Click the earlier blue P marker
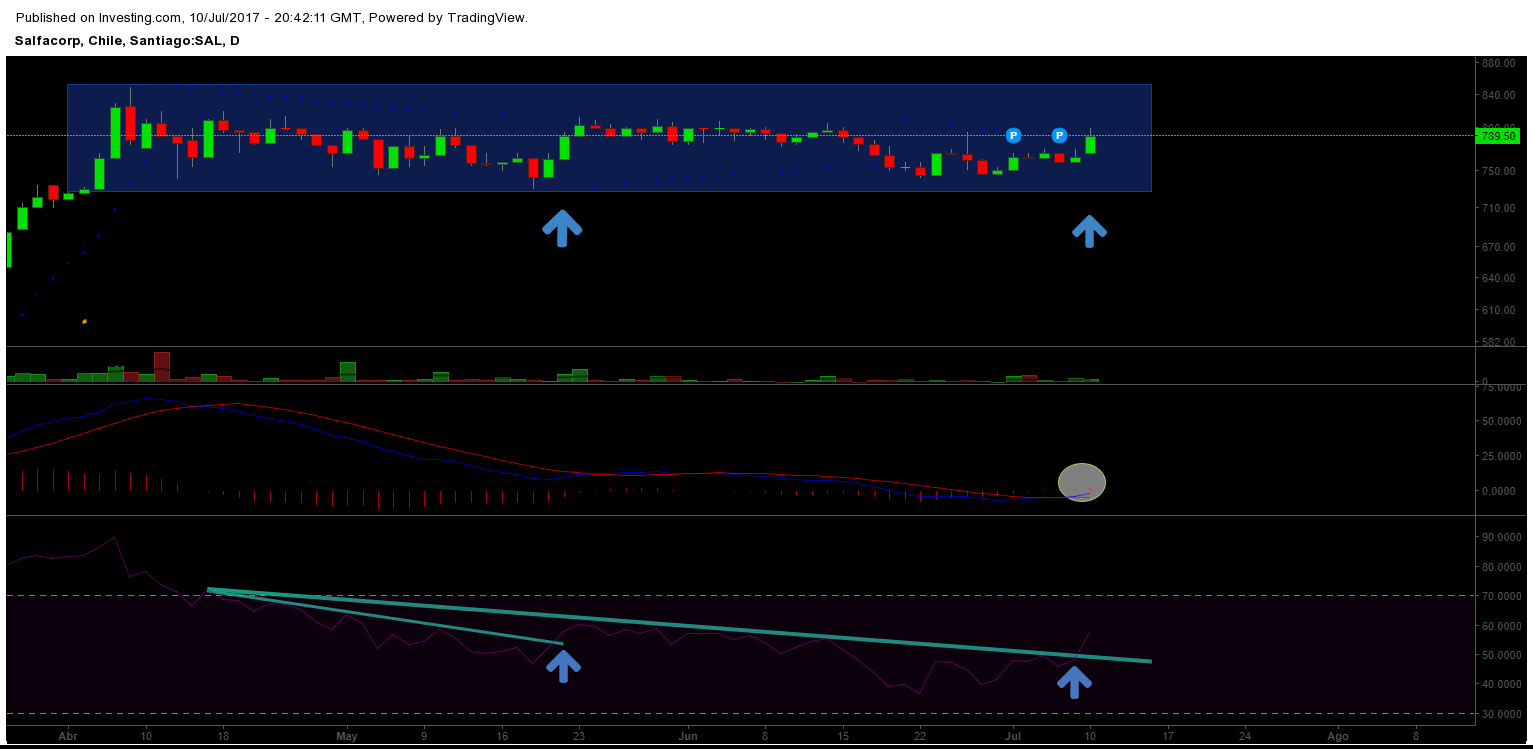Screen dimensions: 1533x749 pos(1013,135)
